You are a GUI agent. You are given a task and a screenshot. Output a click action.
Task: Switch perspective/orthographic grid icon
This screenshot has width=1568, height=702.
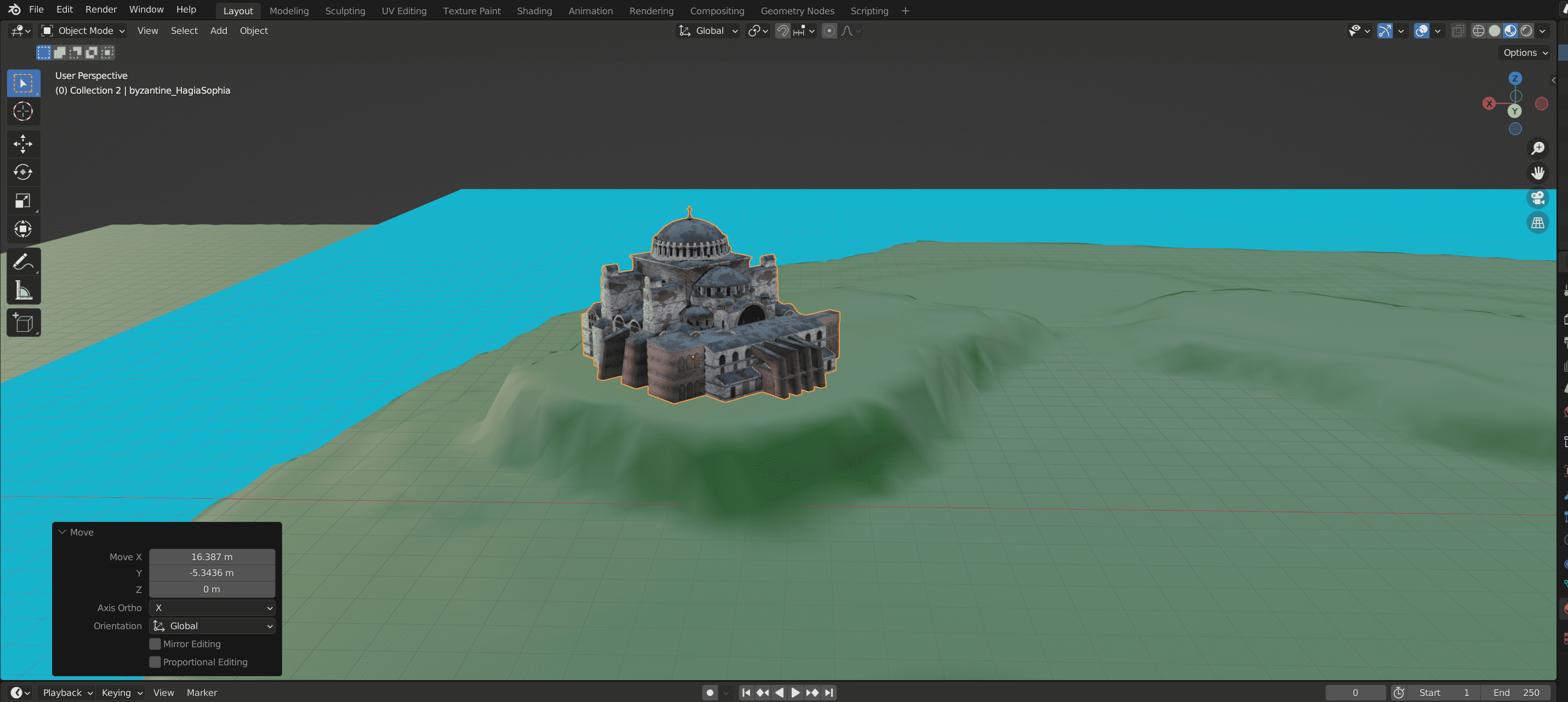click(x=1537, y=223)
